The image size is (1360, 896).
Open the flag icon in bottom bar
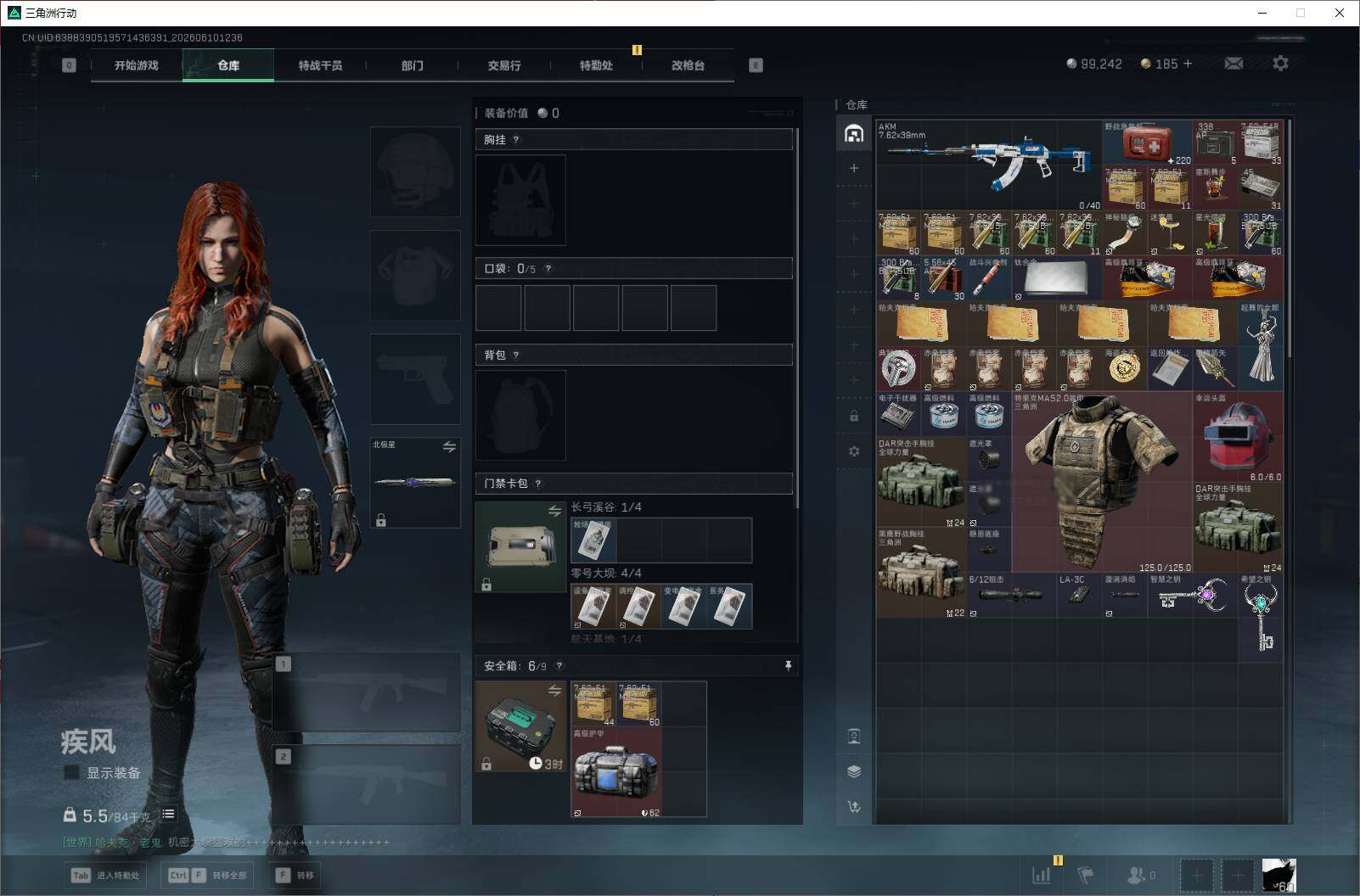pyautogui.click(x=1086, y=875)
